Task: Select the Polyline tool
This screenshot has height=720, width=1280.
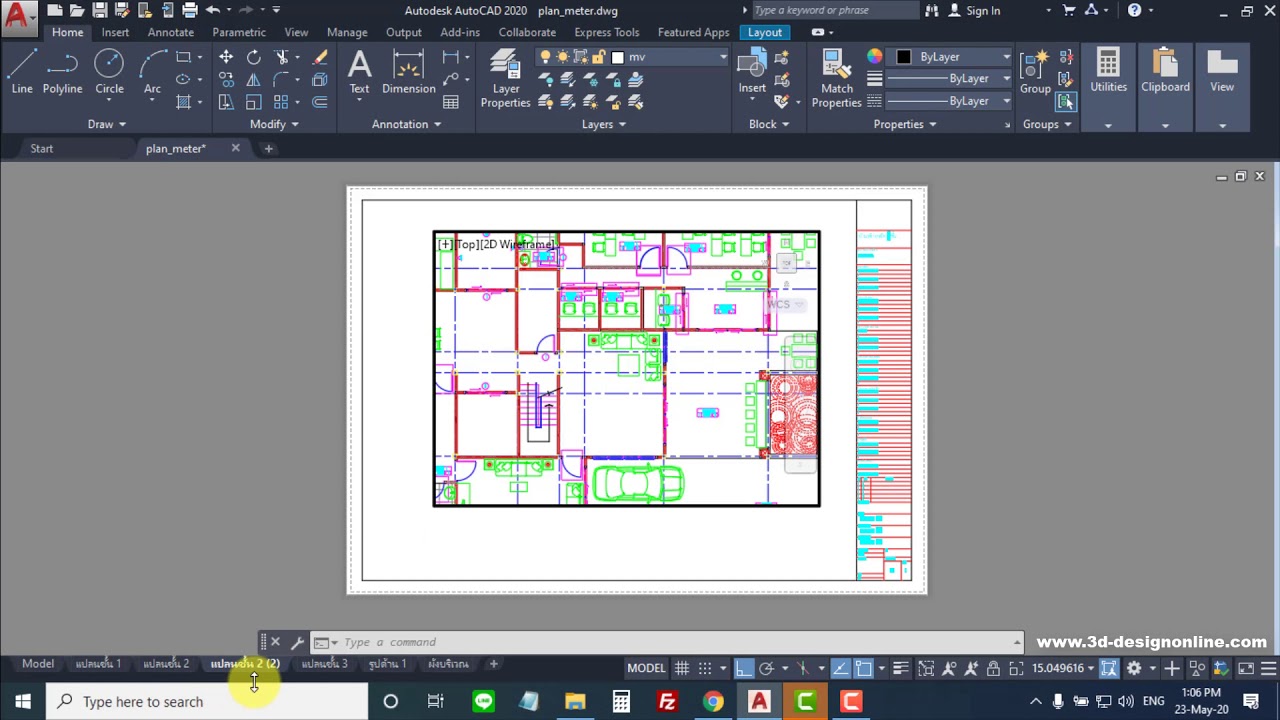Action: coord(62,72)
